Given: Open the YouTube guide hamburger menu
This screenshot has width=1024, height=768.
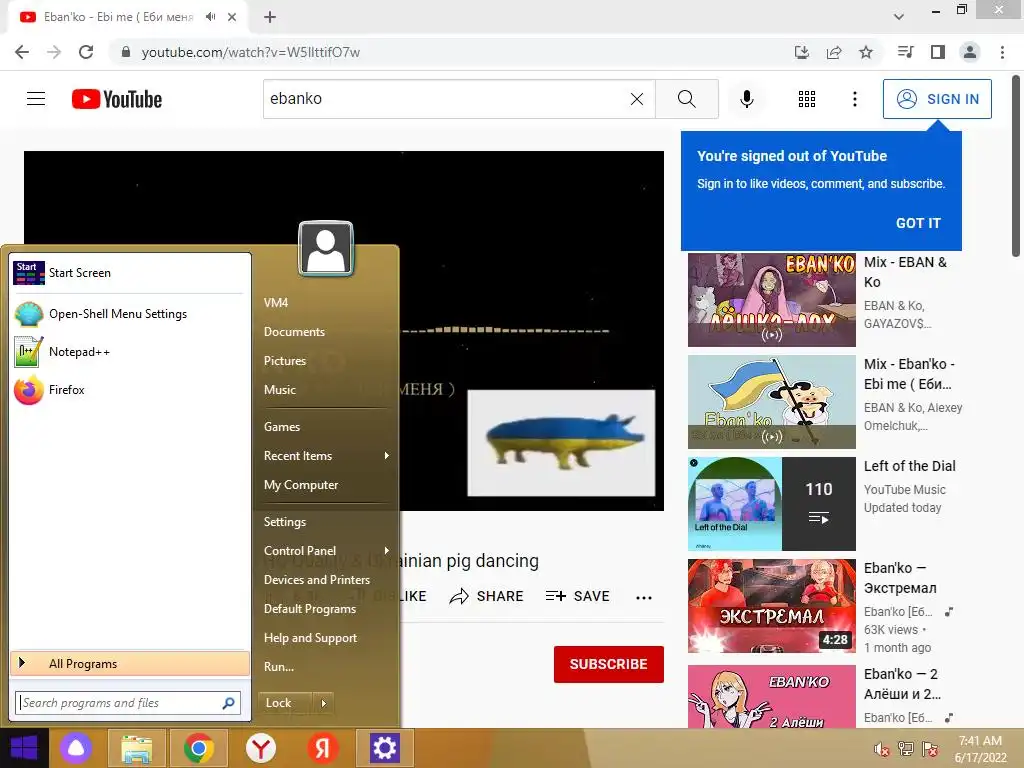Looking at the screenshot, I should [36, 99].
